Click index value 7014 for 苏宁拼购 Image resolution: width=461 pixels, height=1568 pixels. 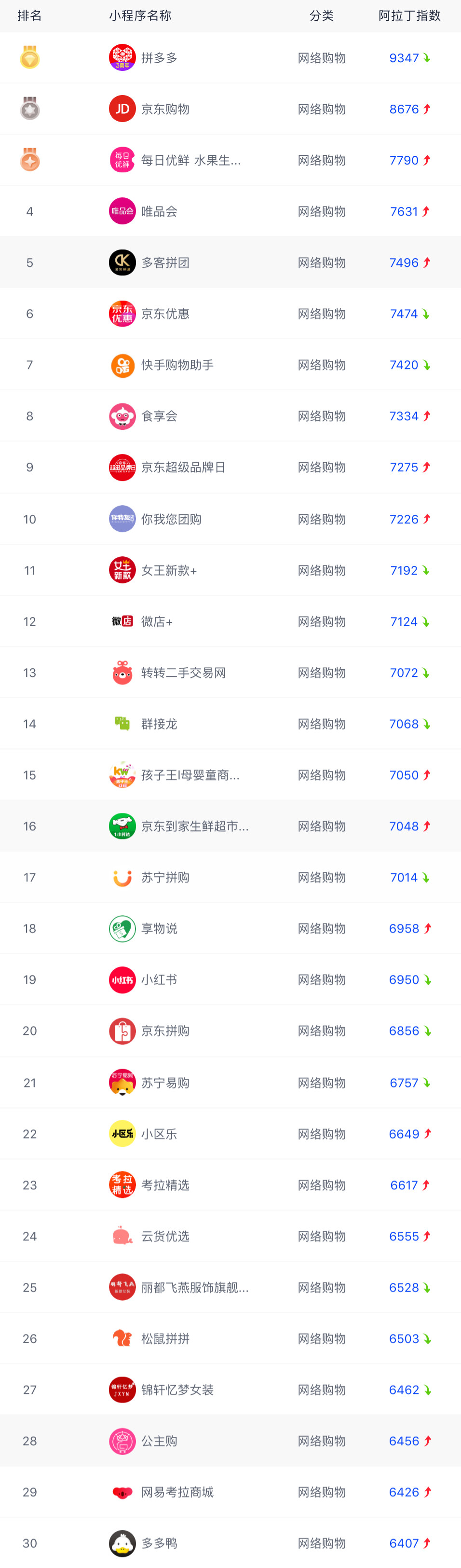click(x=404, y=877)
